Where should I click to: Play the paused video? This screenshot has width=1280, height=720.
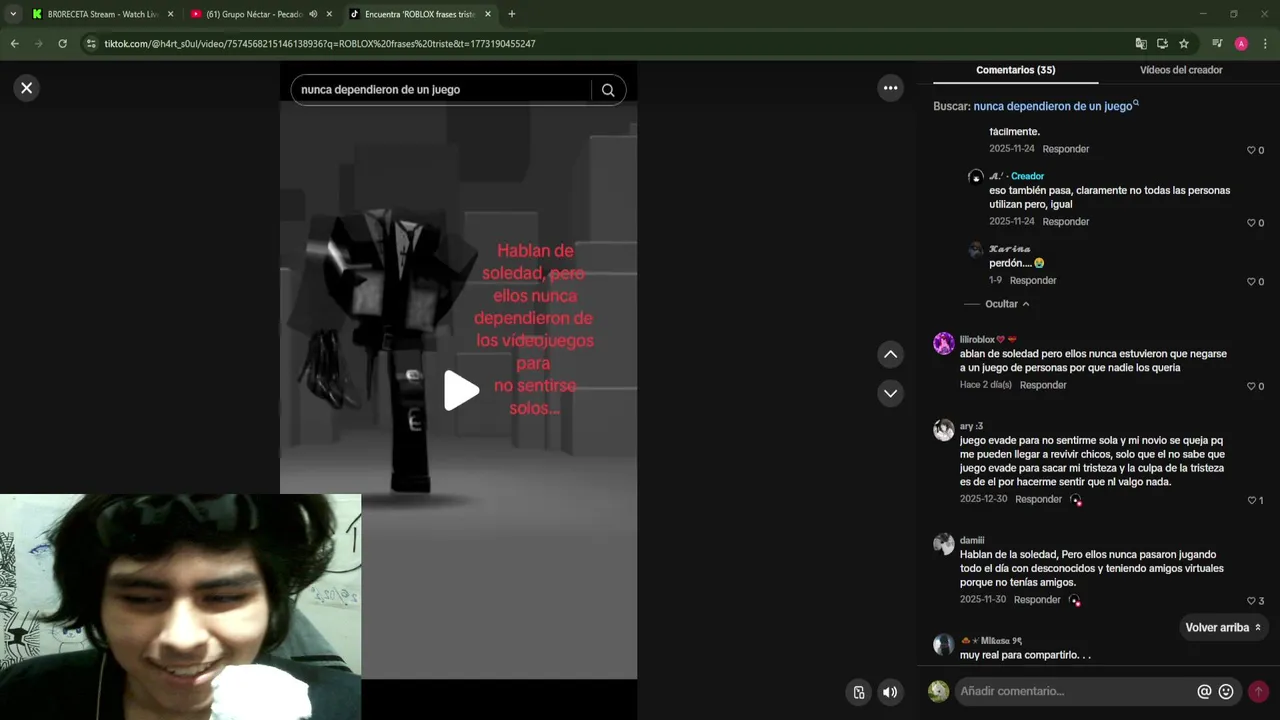click(x=460, y=391)
